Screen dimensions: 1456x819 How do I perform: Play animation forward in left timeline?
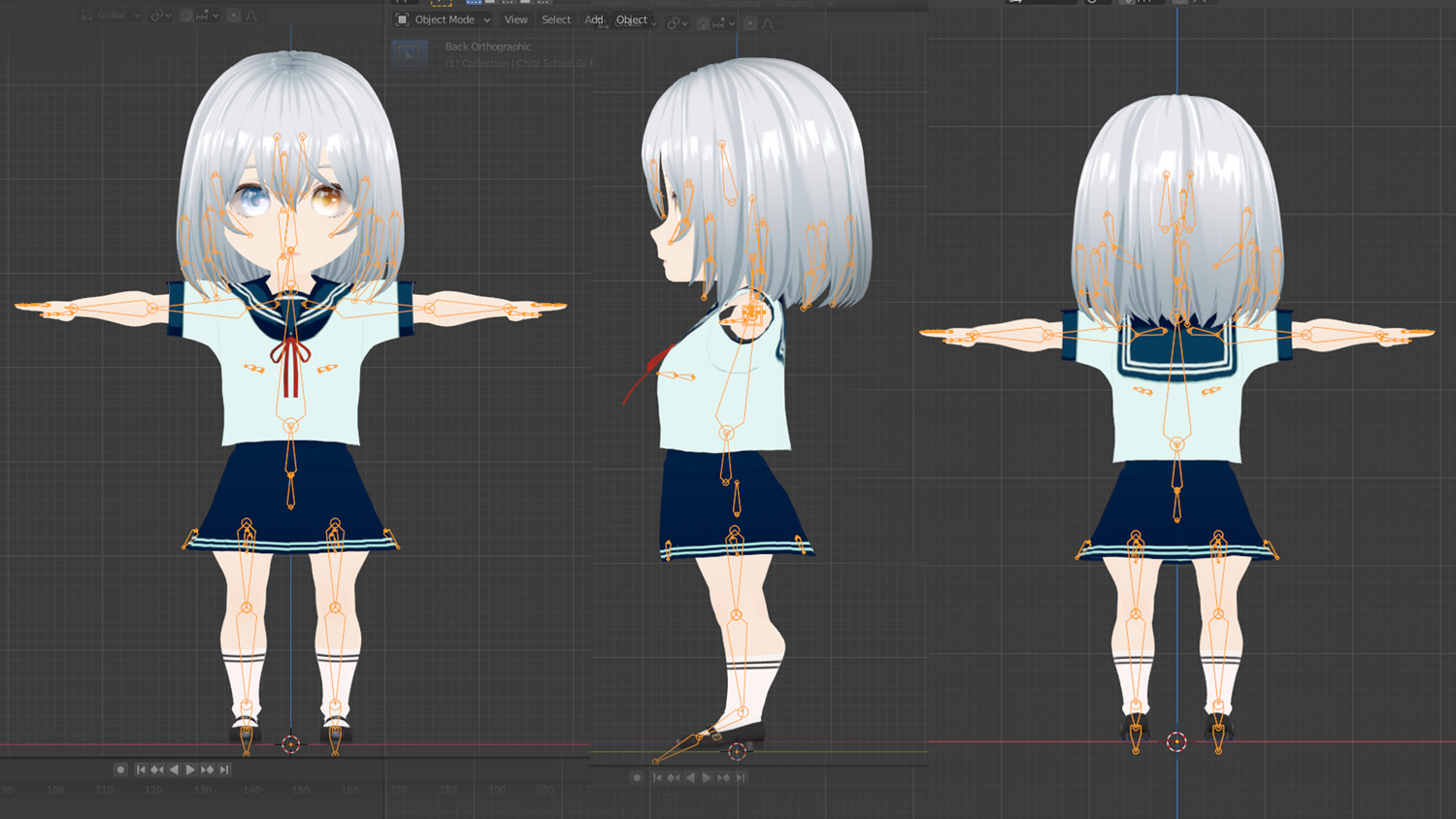(190, 770)
